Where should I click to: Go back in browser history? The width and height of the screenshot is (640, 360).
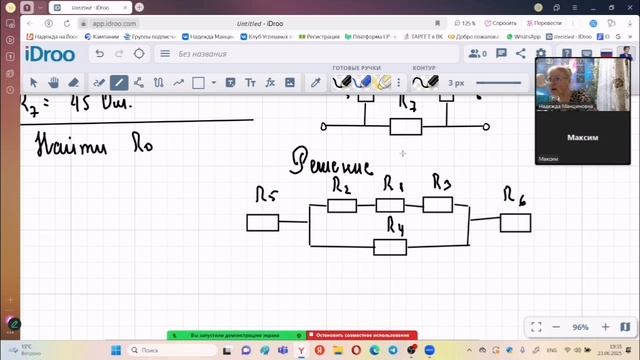(30, 24)
